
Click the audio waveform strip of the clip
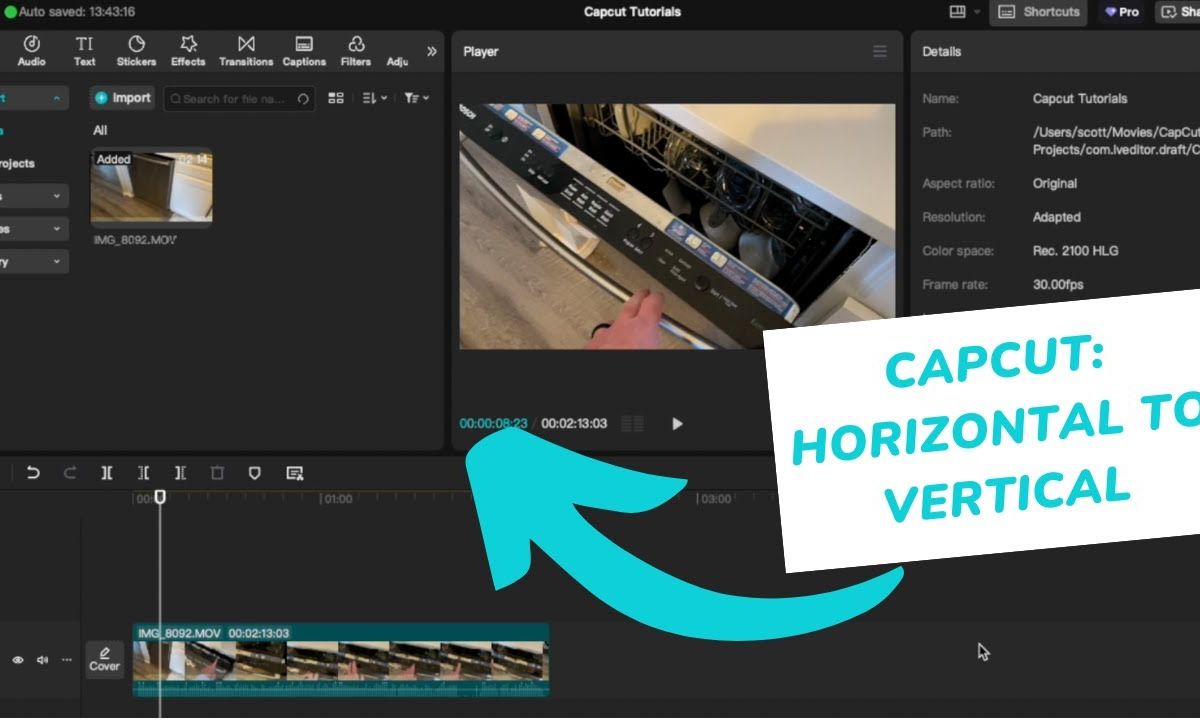tap(341, 688)
